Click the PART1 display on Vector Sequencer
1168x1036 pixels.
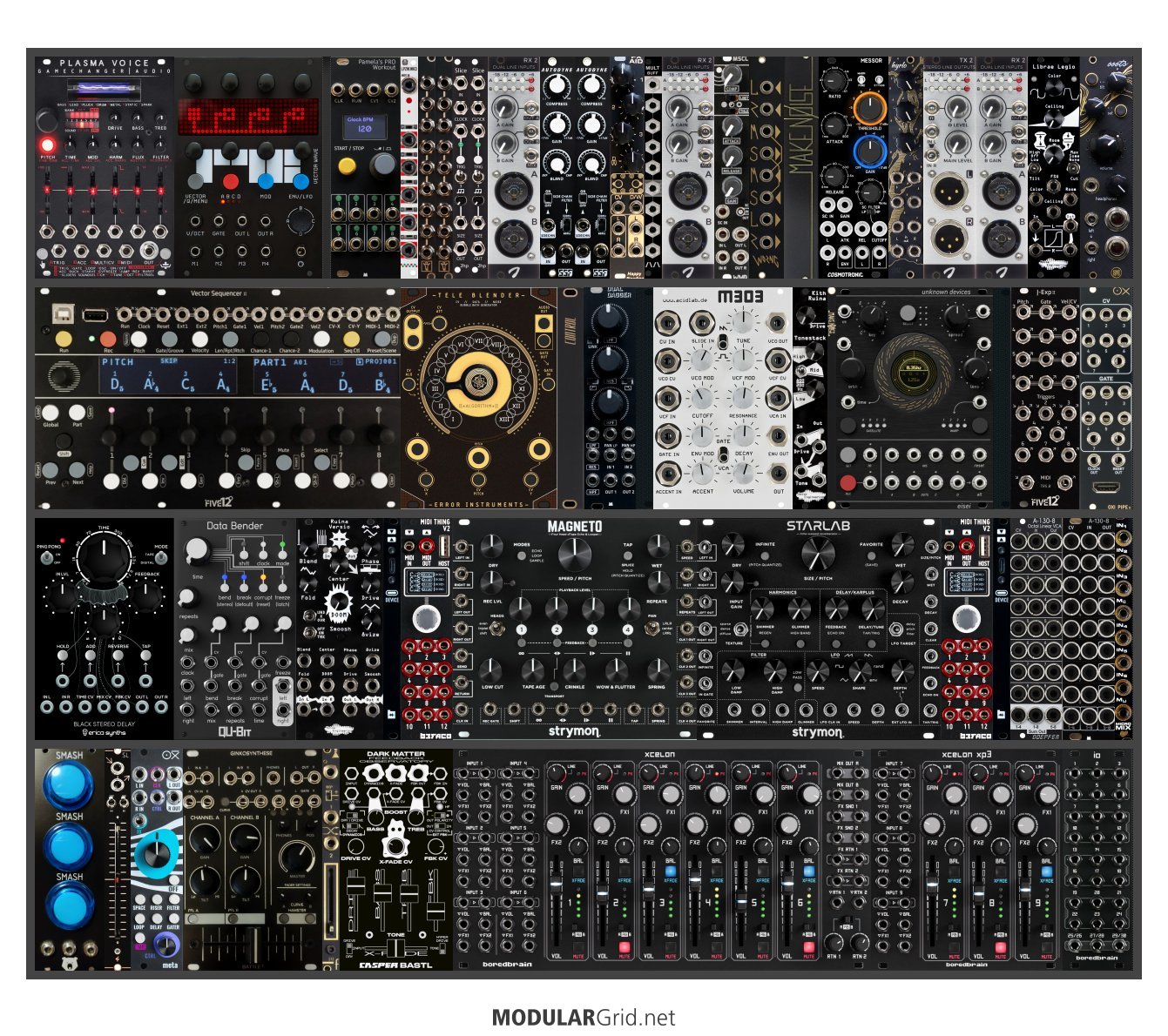[323, 376]
